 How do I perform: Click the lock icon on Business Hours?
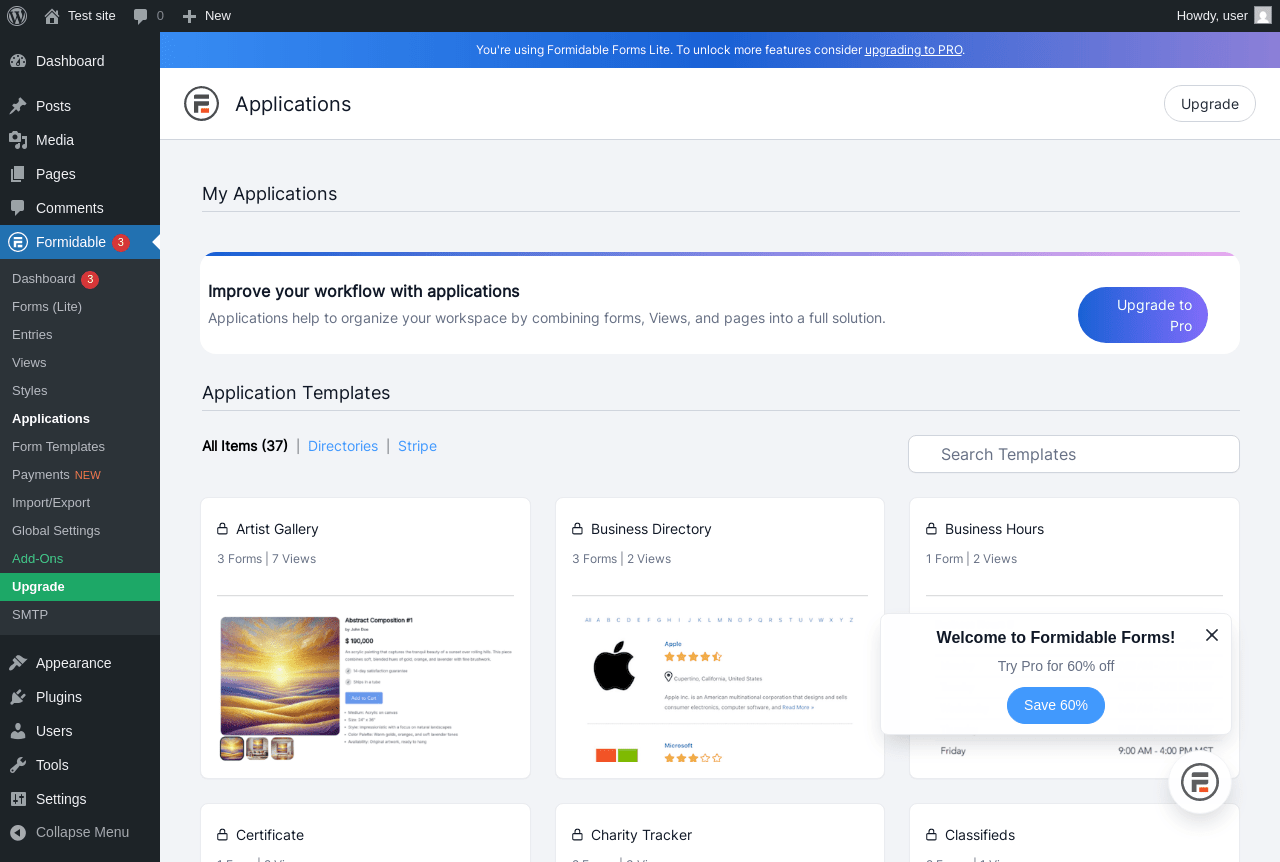click(x=931, y=528)
